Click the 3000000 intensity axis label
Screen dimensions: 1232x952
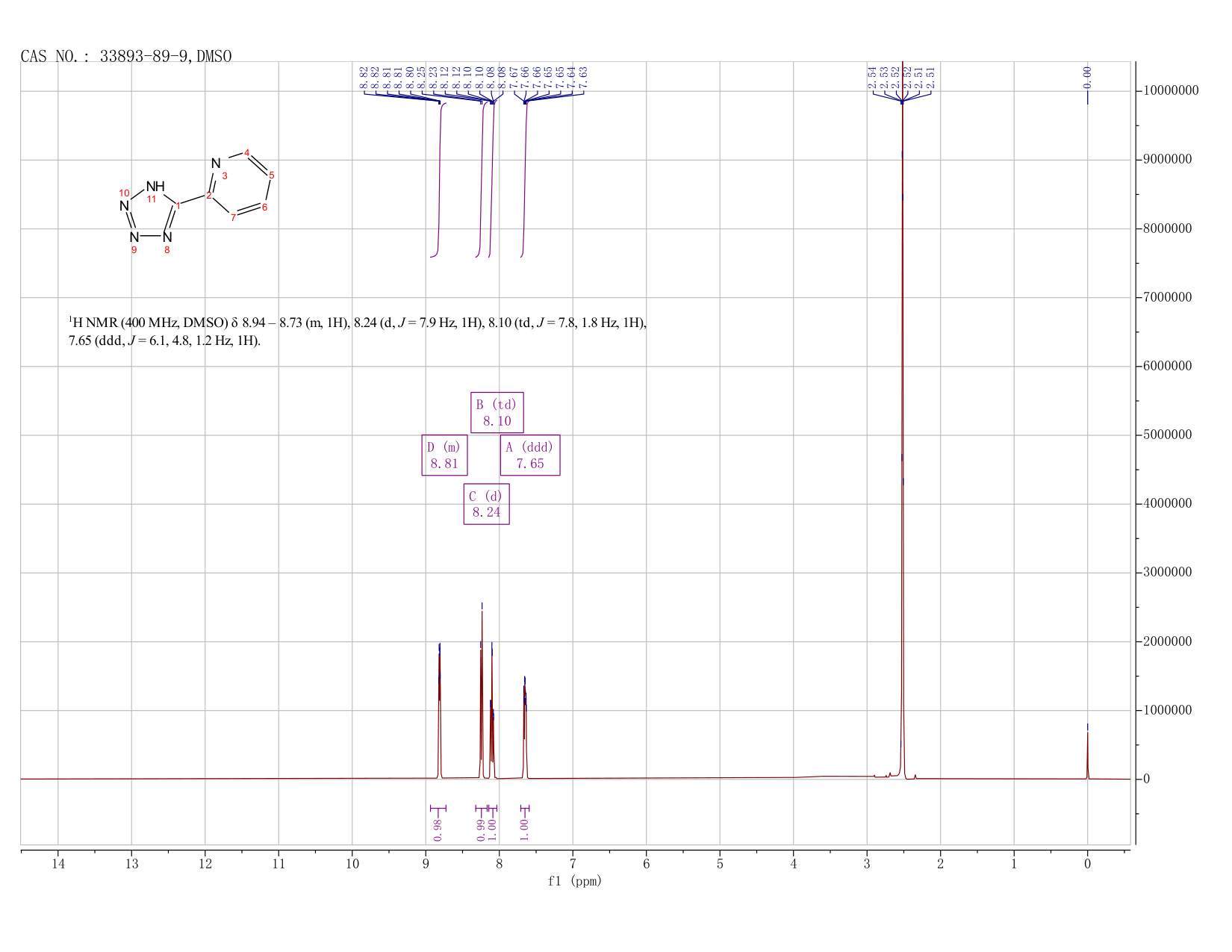tap(1167, 573)
